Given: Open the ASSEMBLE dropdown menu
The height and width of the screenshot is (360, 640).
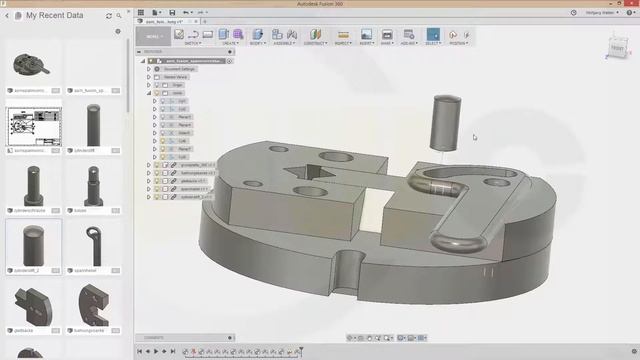Looking at the screenshot, I should pos(284,43).
